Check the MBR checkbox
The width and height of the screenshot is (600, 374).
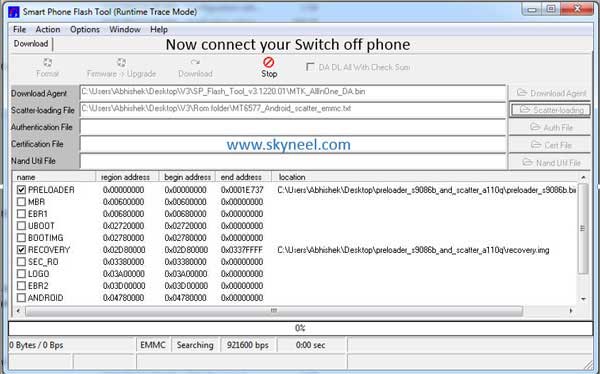(x=21, y=202)
